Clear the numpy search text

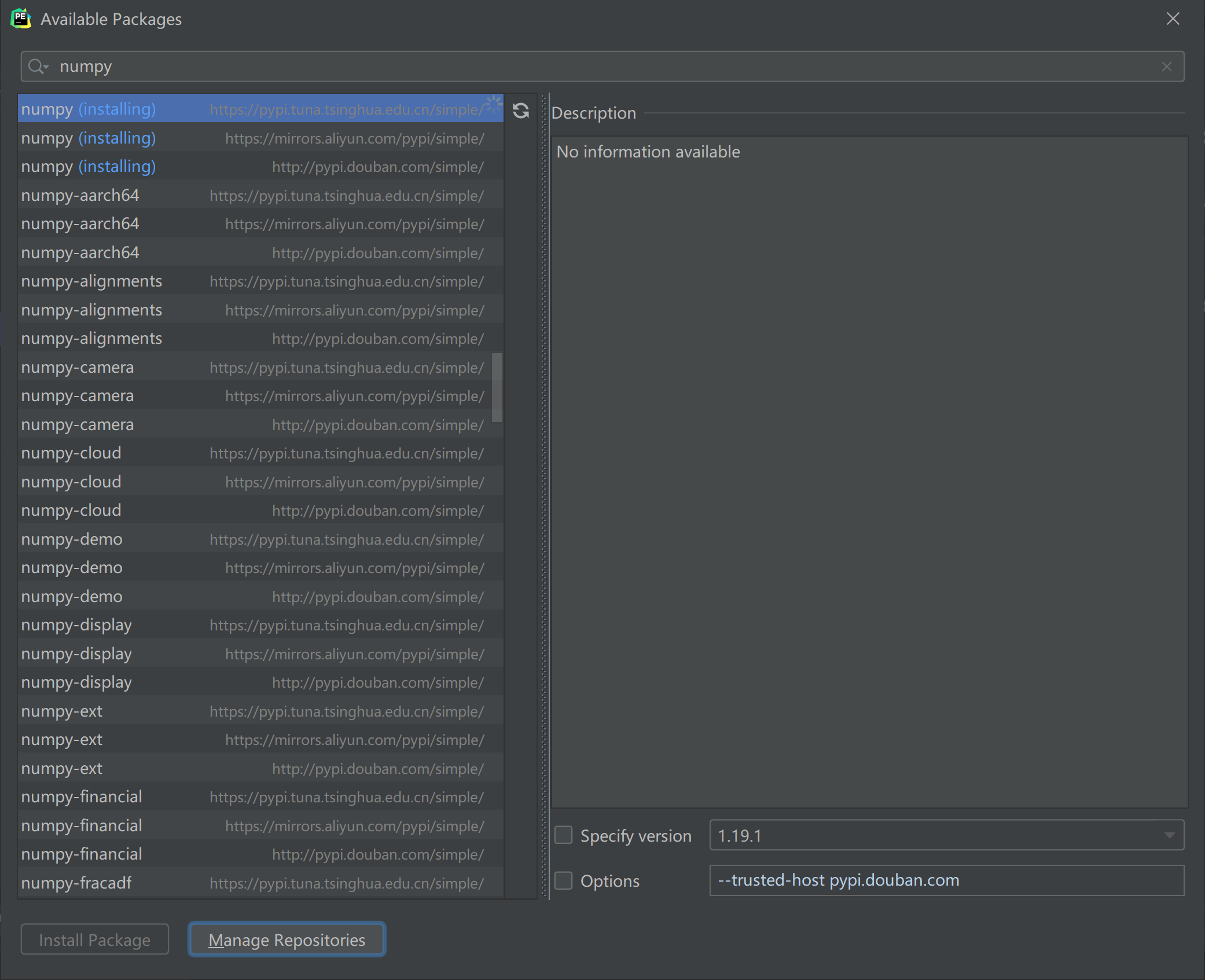click(1166, 67)
